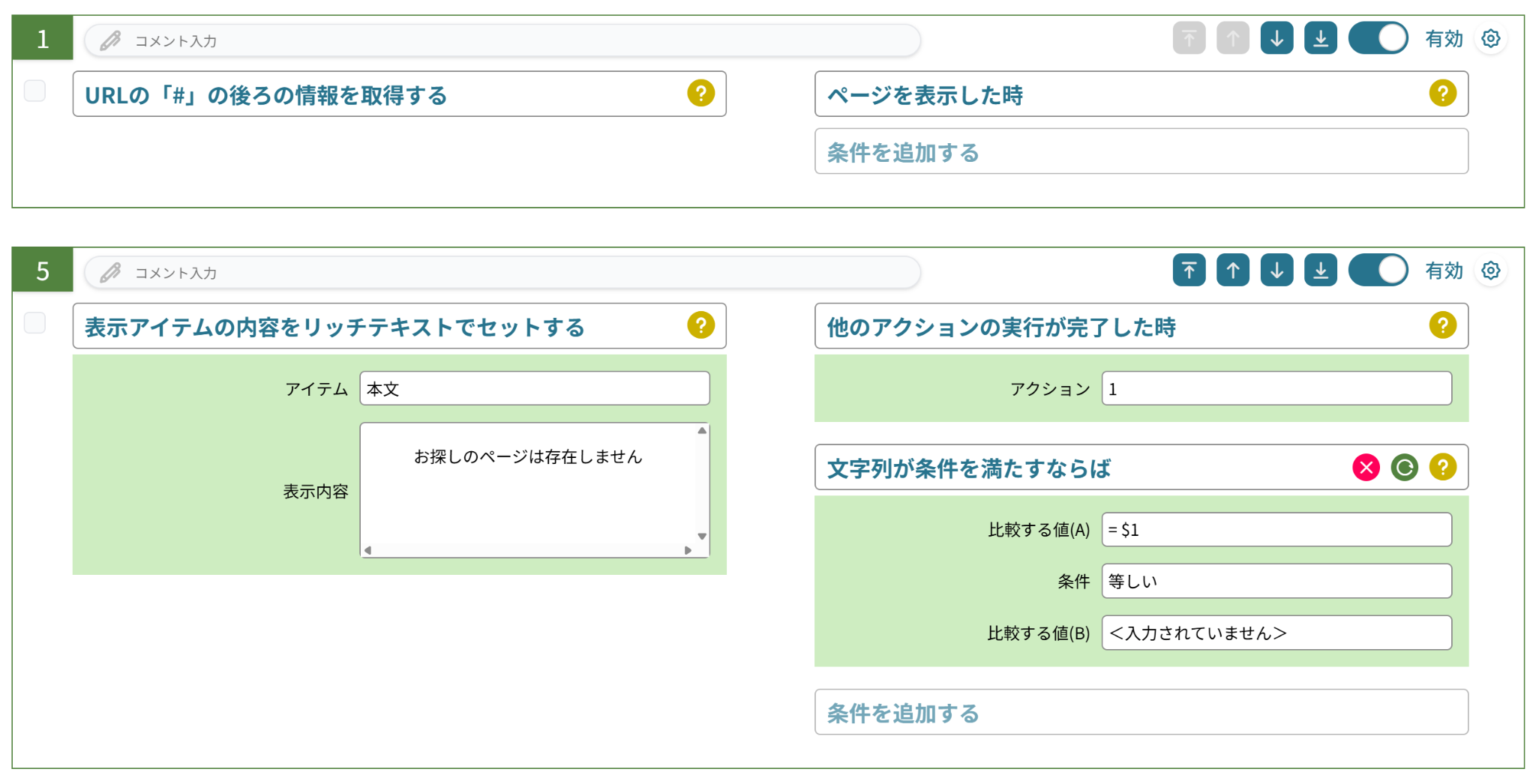
Task: Tick the checkbox for action 5
Action: click(34, 323)
